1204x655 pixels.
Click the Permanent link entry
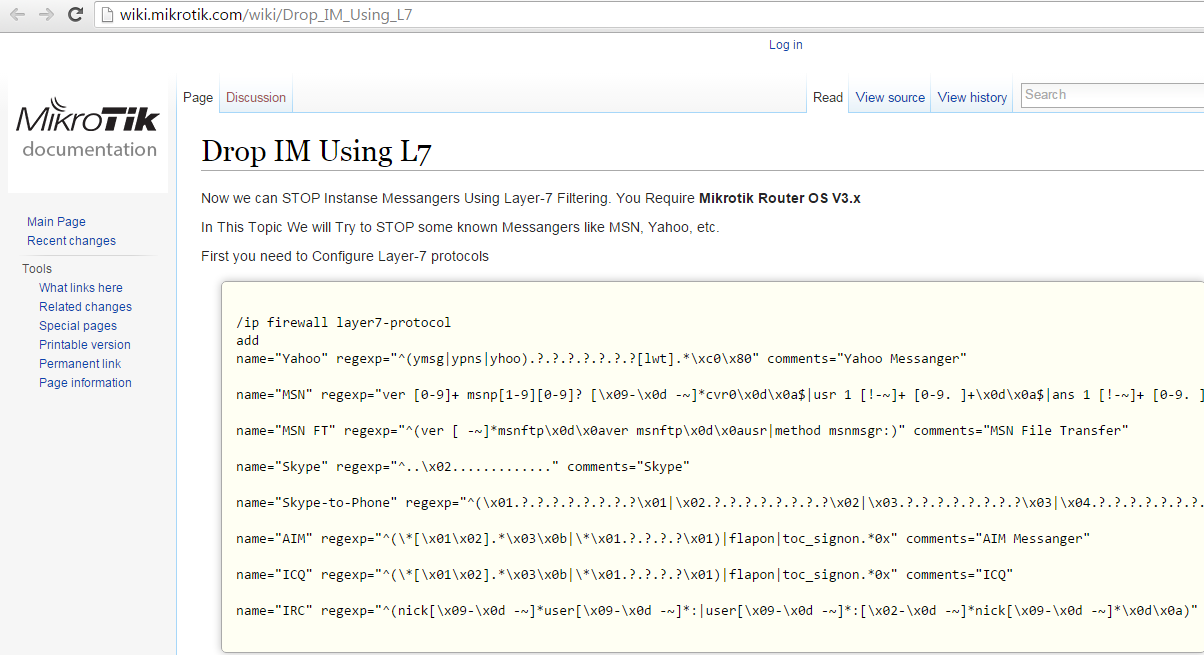80,364
